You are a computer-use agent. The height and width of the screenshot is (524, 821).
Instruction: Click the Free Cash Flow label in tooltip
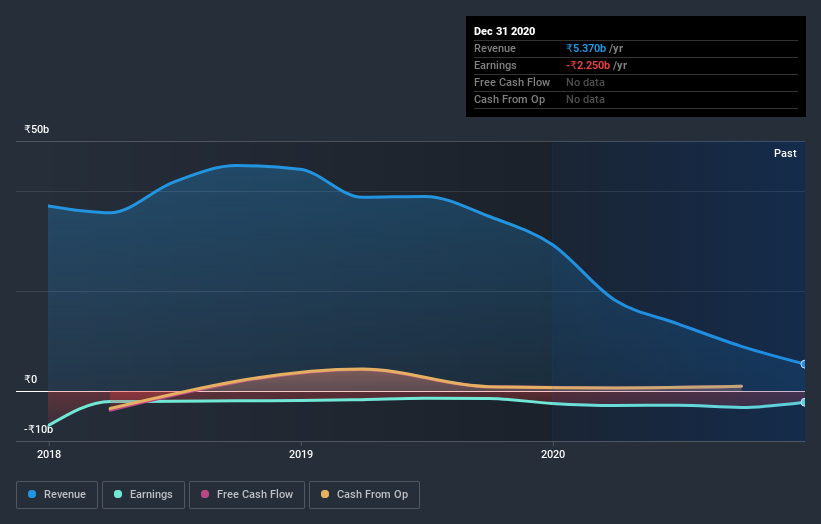[x=512, y=82]
